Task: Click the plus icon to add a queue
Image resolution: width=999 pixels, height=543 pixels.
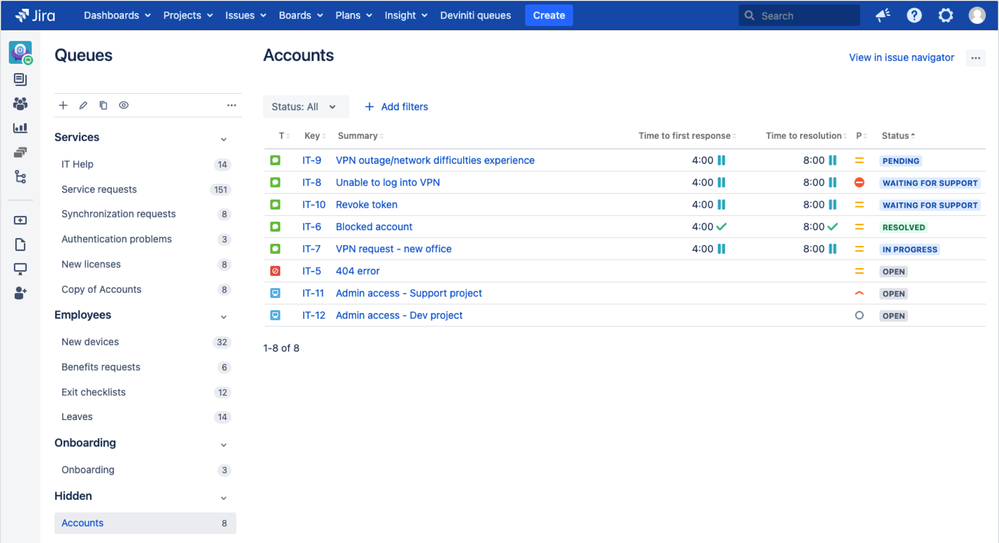Action: tap(63, 105)
